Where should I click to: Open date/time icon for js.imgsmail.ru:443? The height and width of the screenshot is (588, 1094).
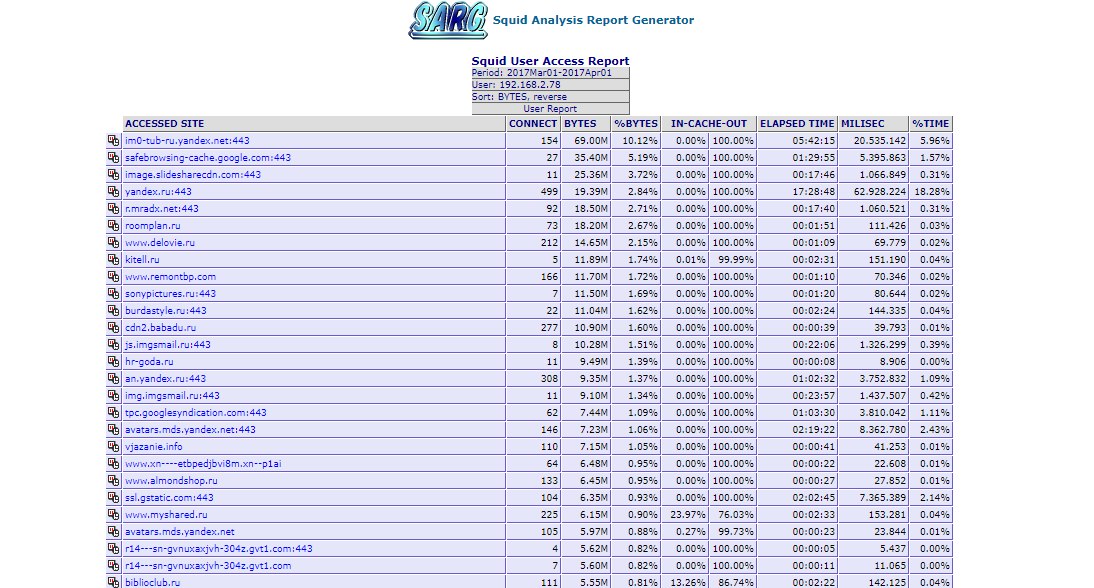click(x=113, y=344)
